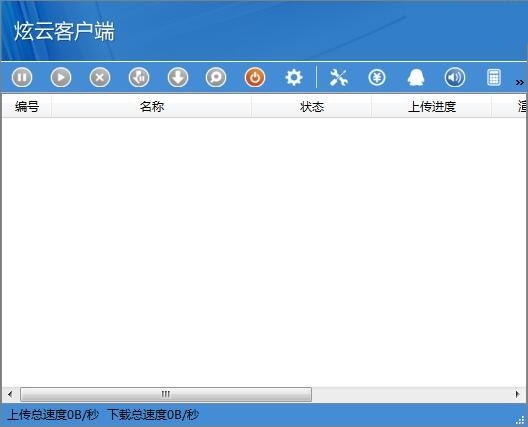Click the window resize grip corner
The image size is (528, 427).
pyautogui.click(x=520, y=420)
